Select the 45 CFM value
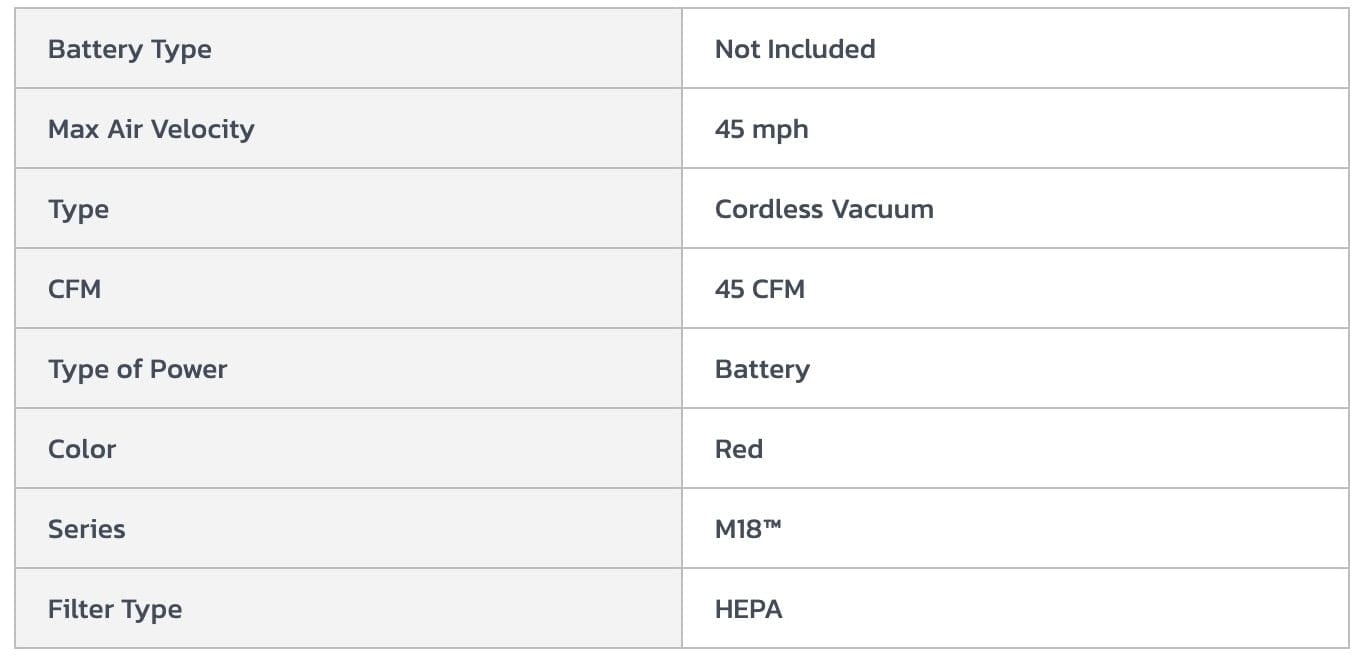 click(760, 289)
